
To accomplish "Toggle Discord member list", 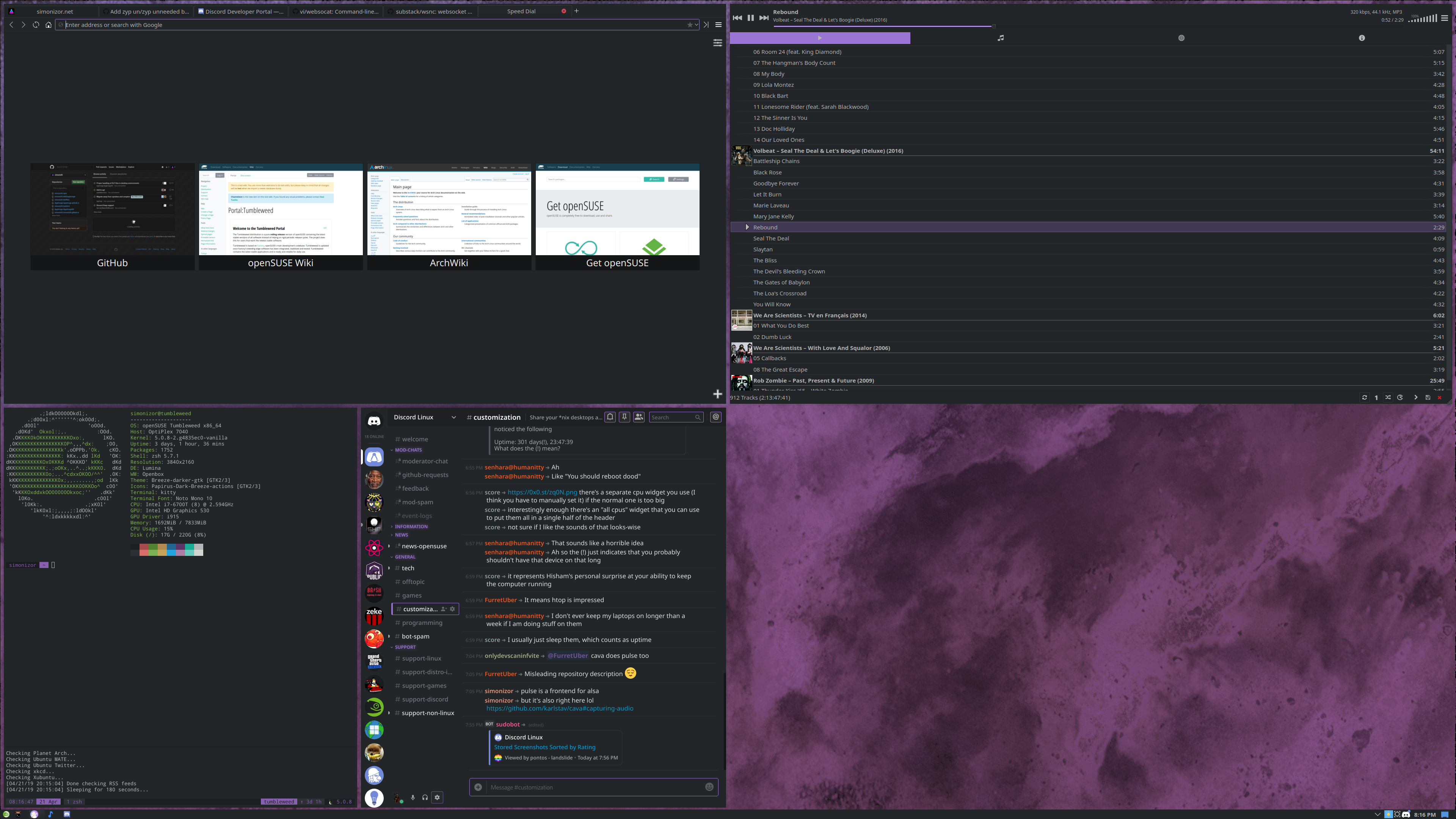I will [639, 417].
